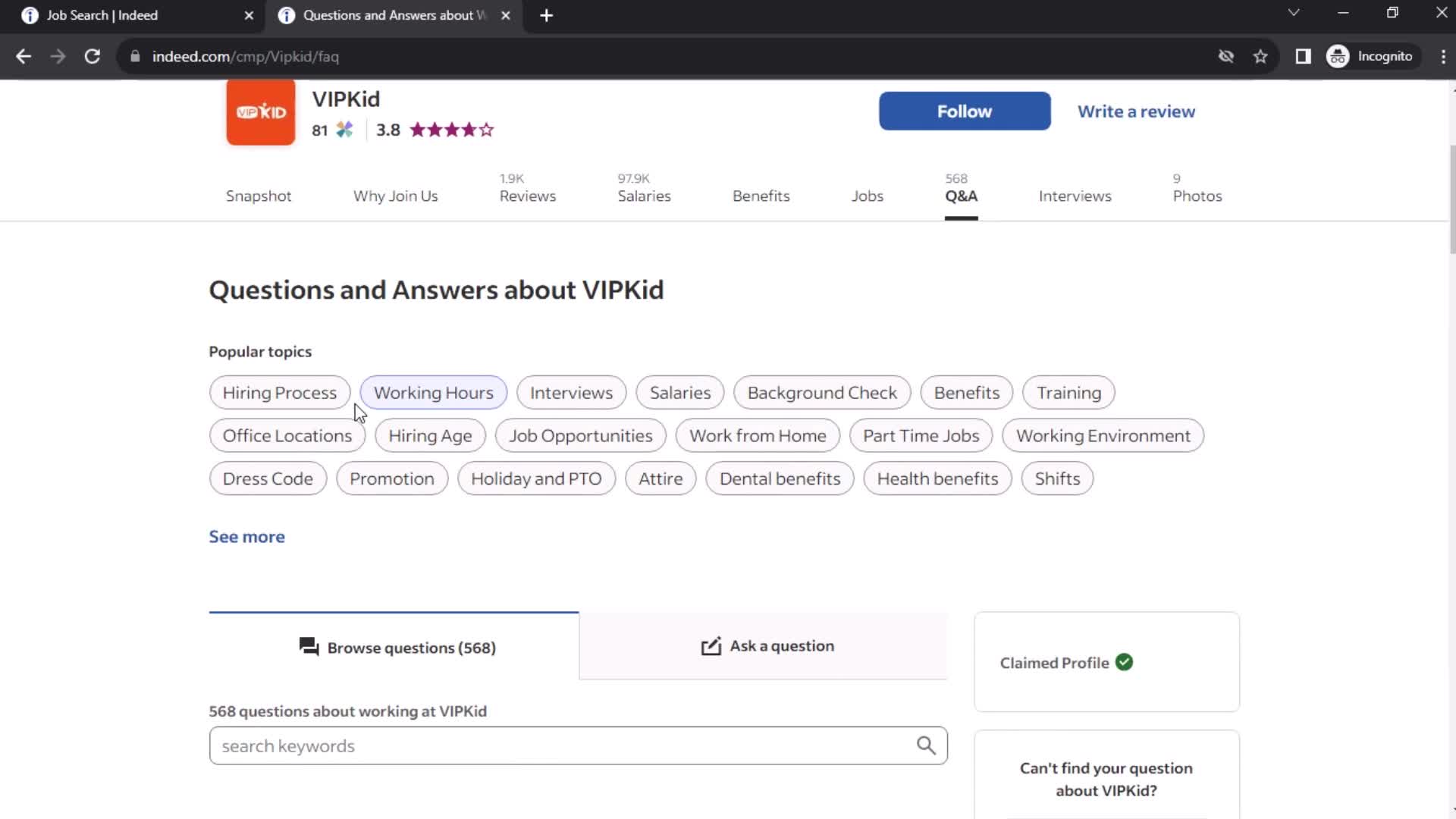Viewport: 1456px width, 819px height.
Task: Click the Claimed Profile label
Action: point(1054,662)
